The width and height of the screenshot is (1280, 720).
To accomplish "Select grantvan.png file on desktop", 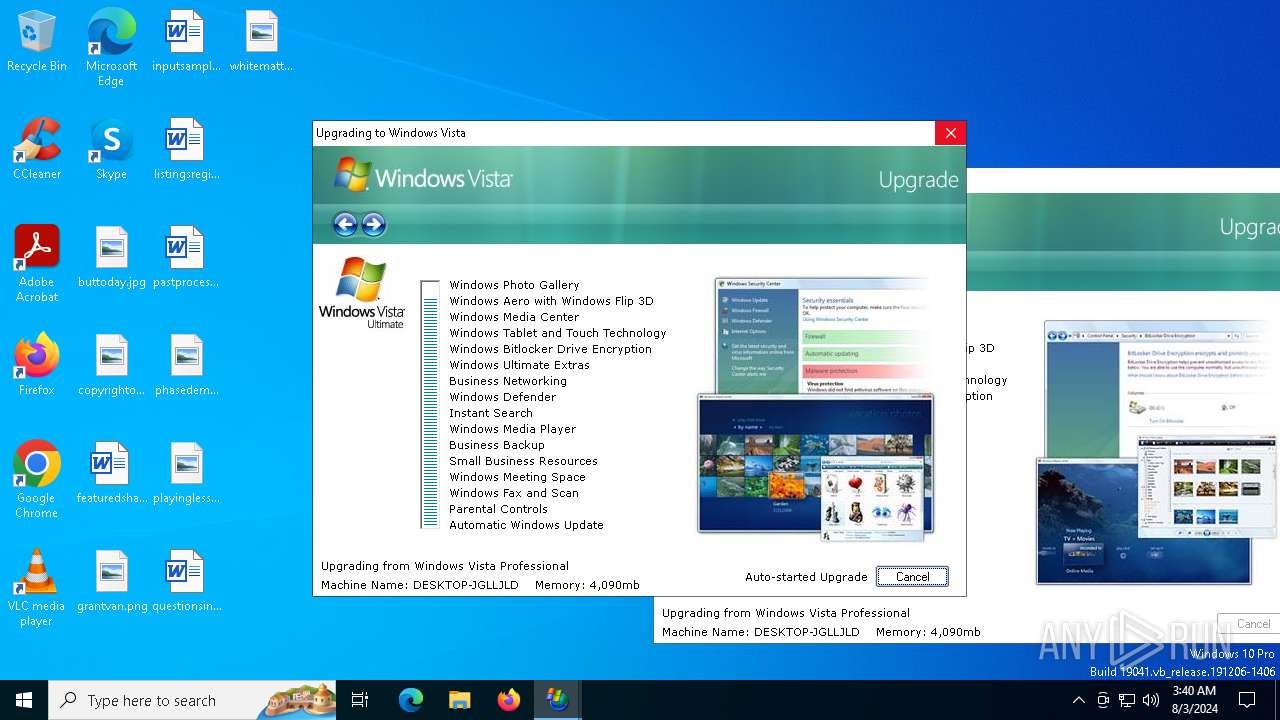I will (111, 582).
